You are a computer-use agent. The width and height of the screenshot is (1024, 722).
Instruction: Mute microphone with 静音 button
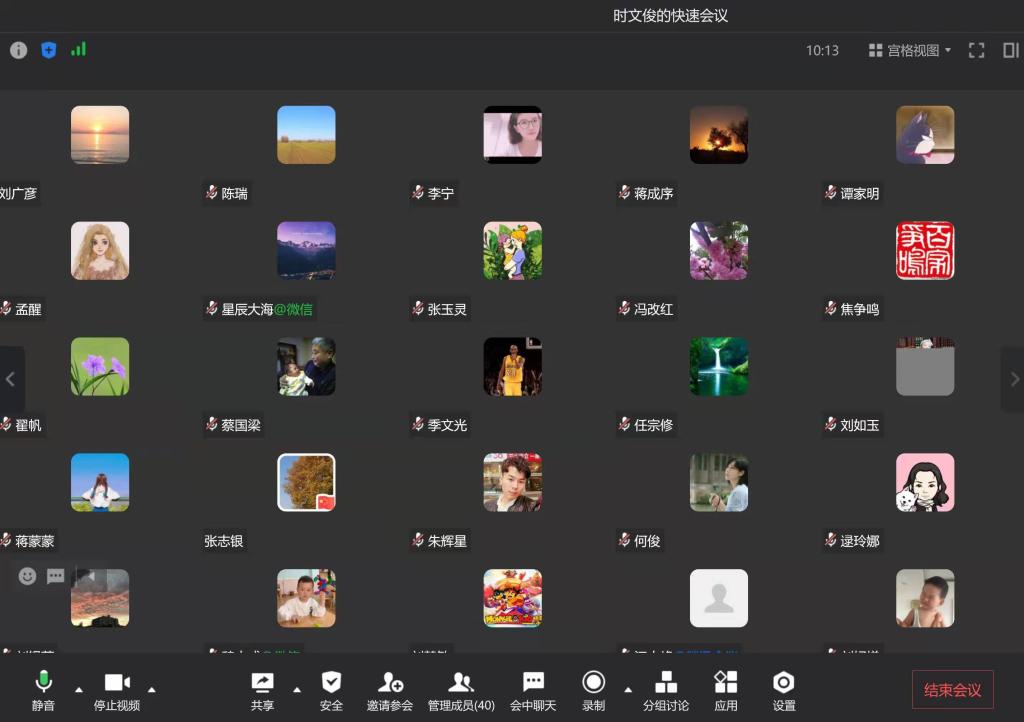coord(43,690)
